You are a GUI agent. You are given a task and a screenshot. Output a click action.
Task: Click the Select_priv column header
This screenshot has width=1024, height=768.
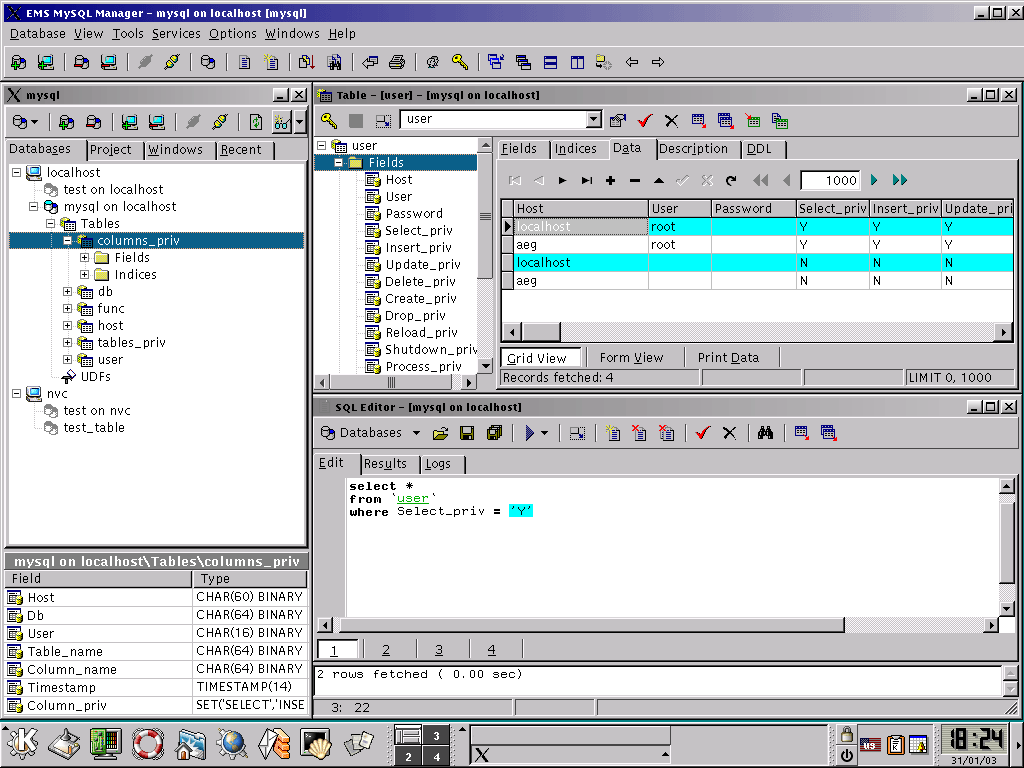[x=833, y=208]
